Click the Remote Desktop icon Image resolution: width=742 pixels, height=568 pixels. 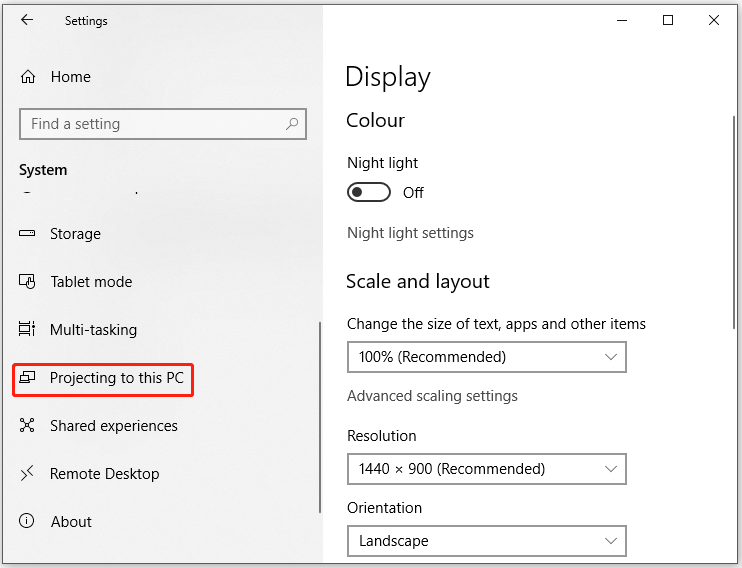[x=28, y=474]
